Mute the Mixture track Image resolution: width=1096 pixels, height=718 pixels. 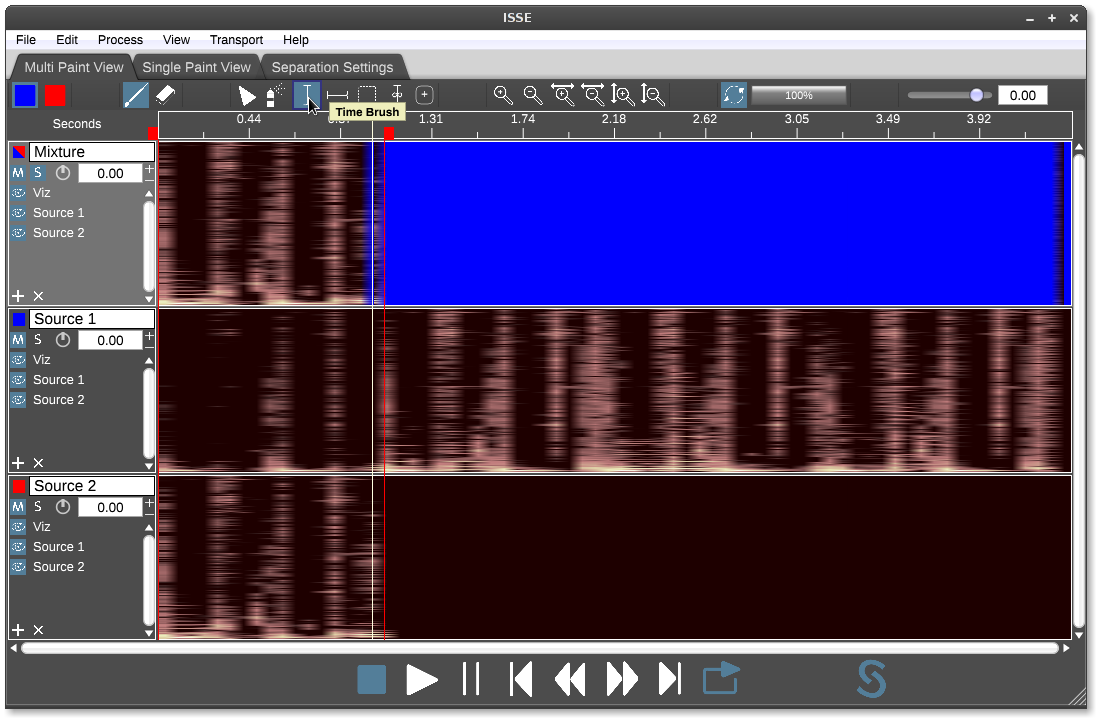coord(18,173)
